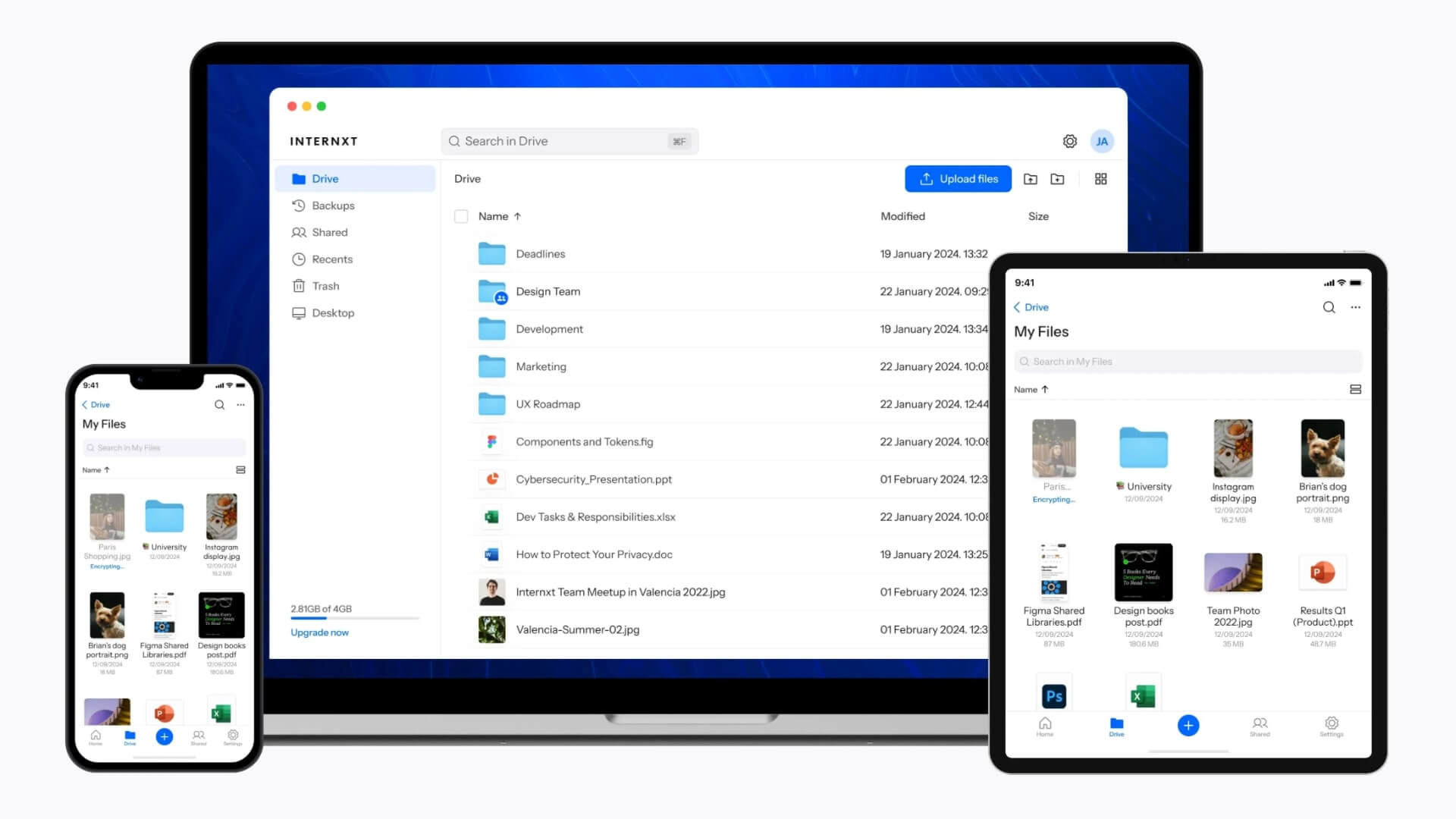The width and height of the screenshot is (1456, 819).
Task: Create a new folder using the folder icon
Action: click(x=1058, y=179)
